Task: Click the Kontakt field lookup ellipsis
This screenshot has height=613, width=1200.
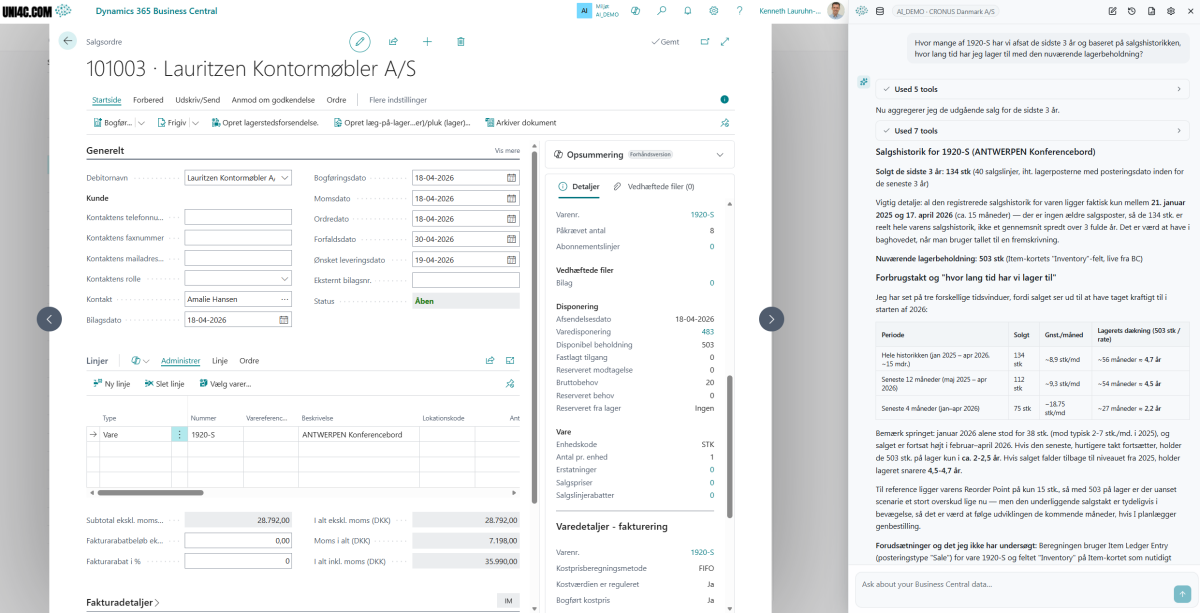Action: [x=284, y=299]
